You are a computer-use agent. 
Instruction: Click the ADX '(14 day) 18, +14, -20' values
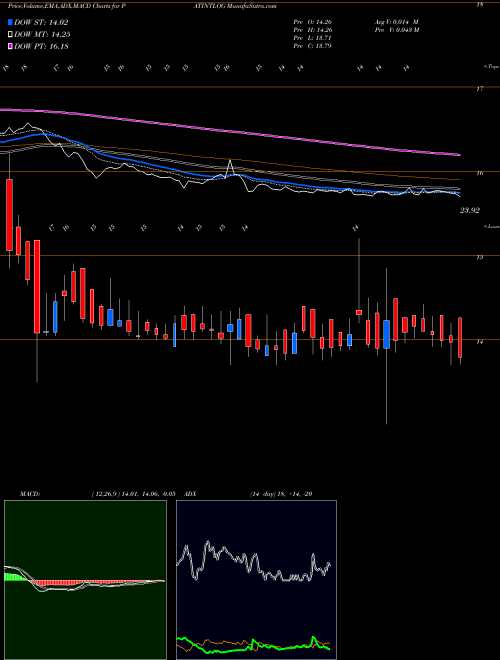[x=281, y=494]
